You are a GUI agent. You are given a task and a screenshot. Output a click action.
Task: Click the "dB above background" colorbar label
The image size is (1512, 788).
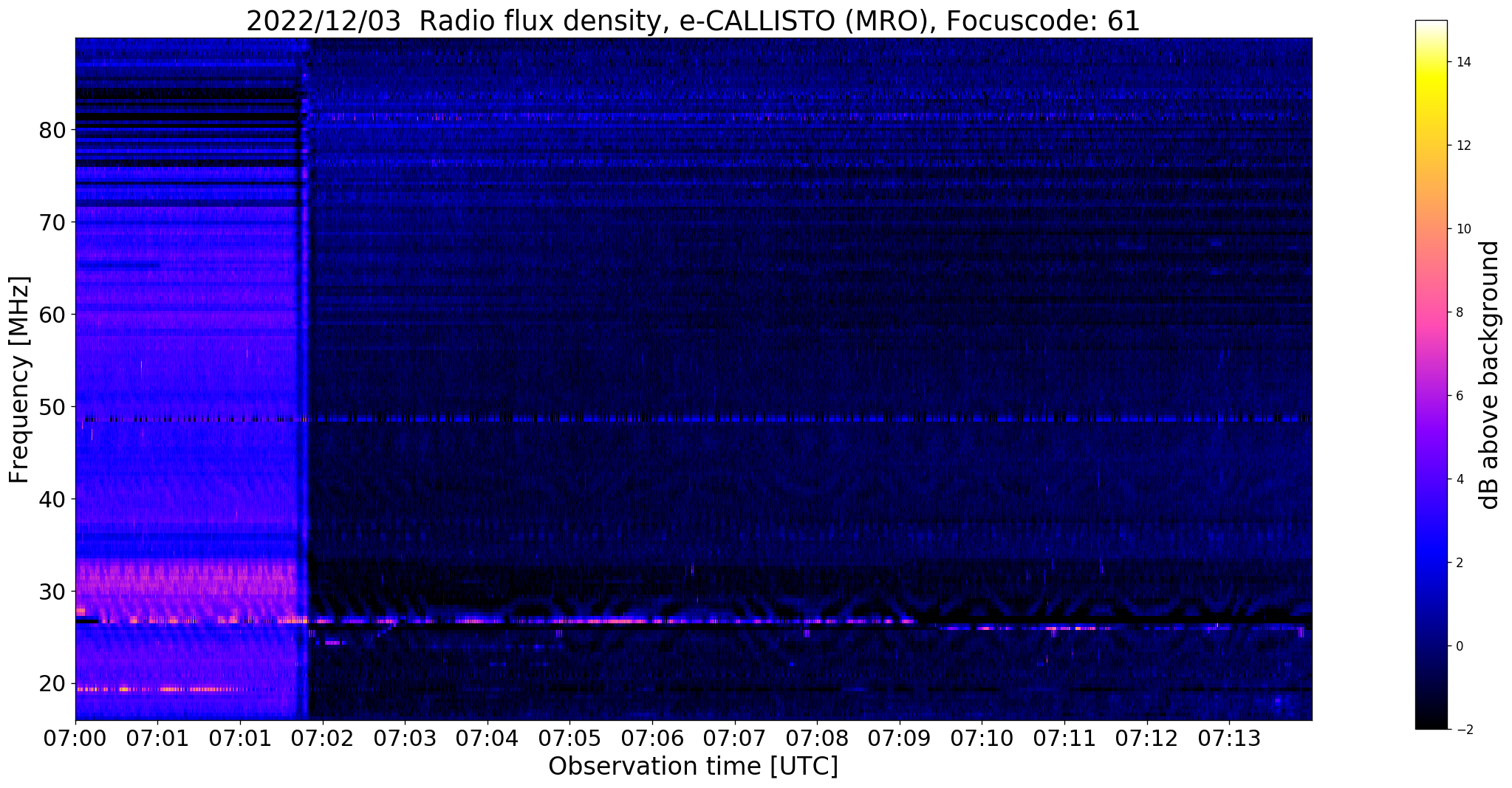coord(1490,375)
